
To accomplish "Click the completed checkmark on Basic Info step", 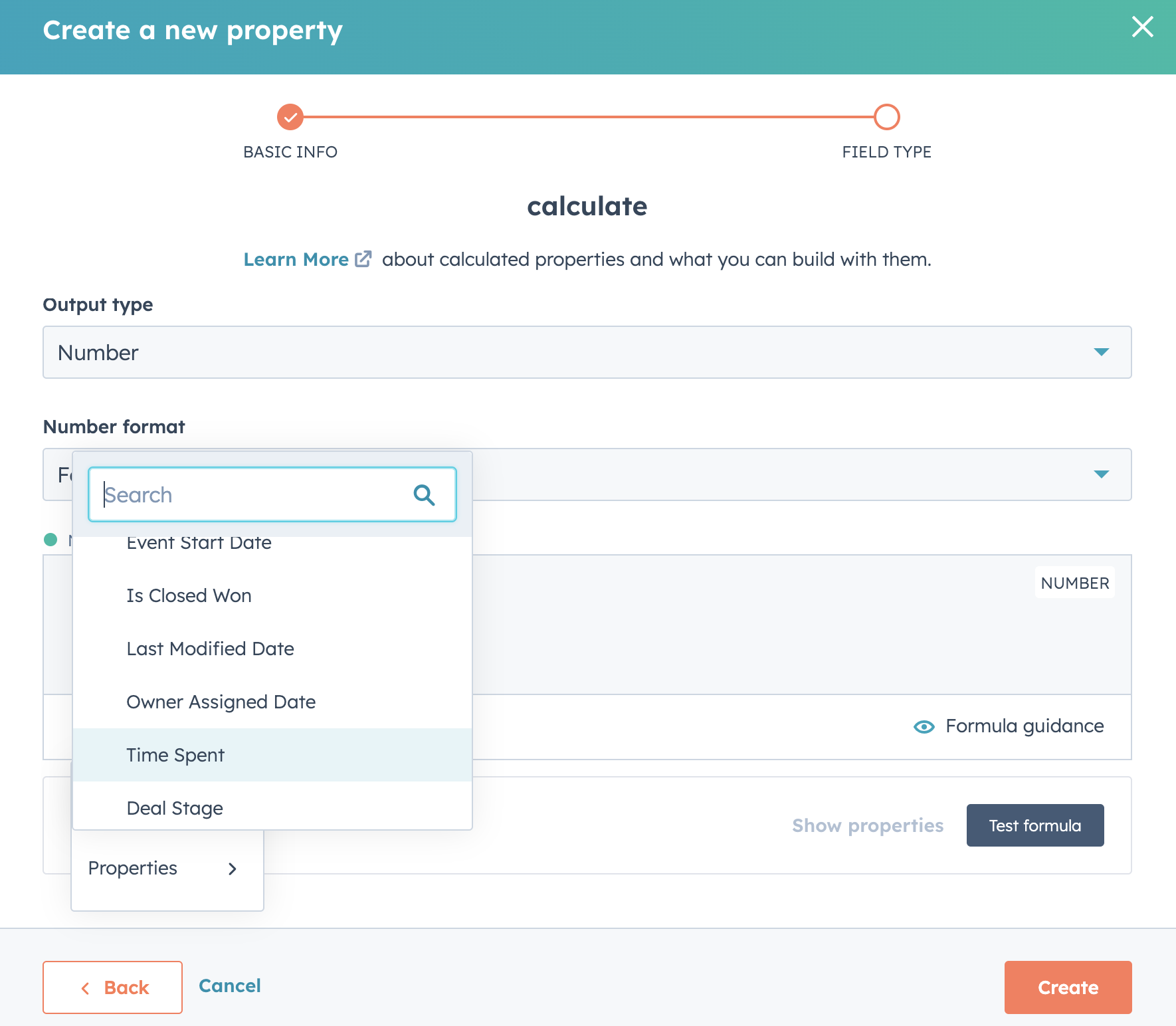I will 290,116.
